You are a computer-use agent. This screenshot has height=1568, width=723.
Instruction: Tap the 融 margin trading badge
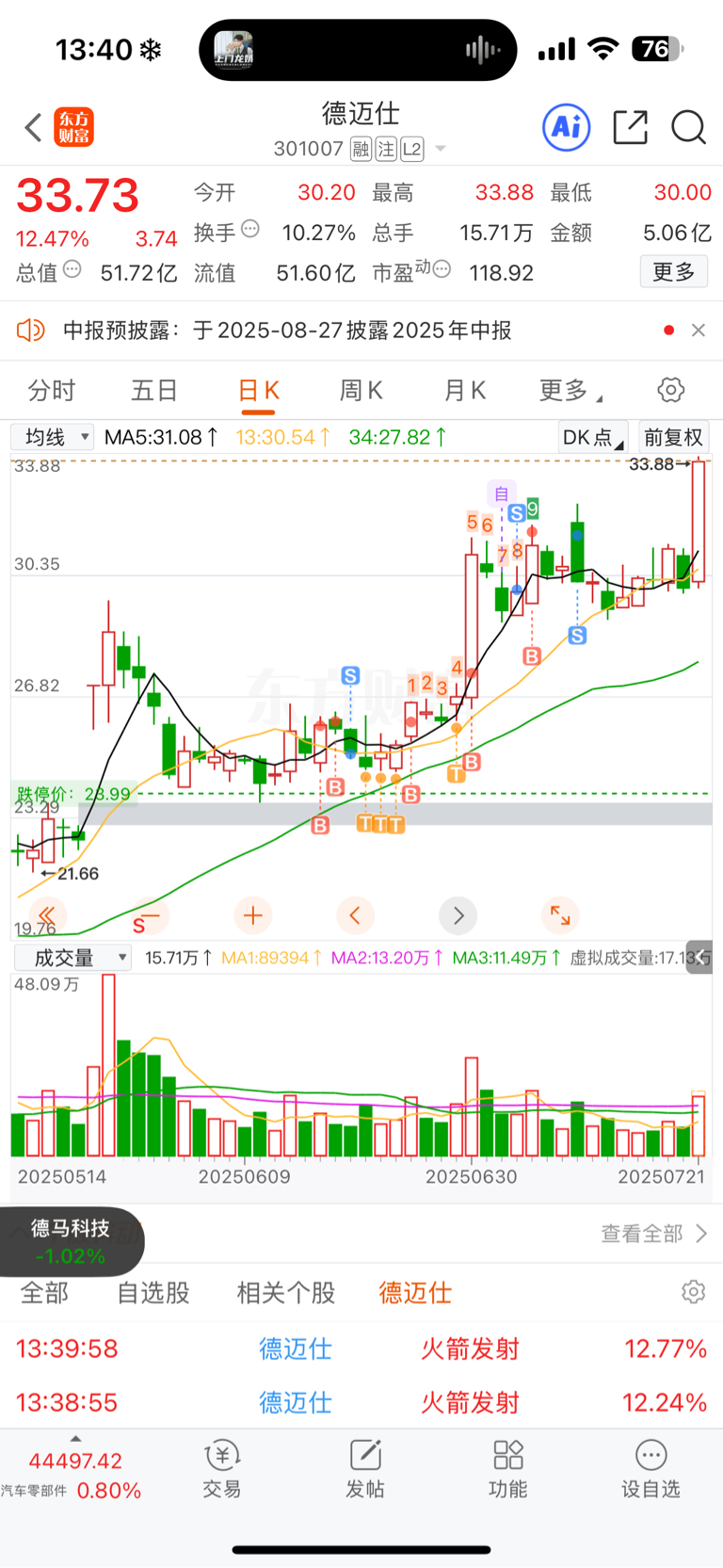361,149
